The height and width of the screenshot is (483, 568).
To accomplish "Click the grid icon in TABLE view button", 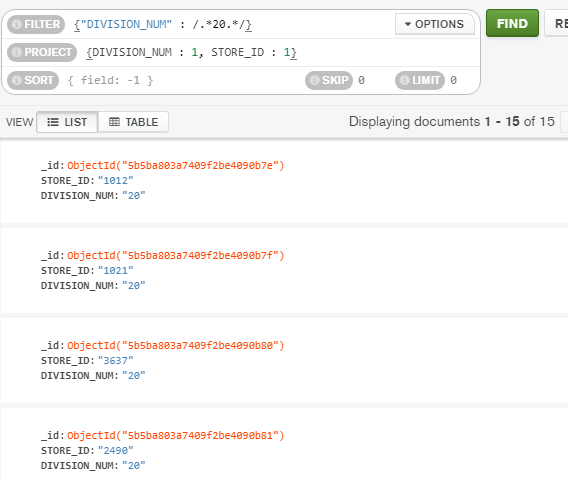I will [114, 122].
